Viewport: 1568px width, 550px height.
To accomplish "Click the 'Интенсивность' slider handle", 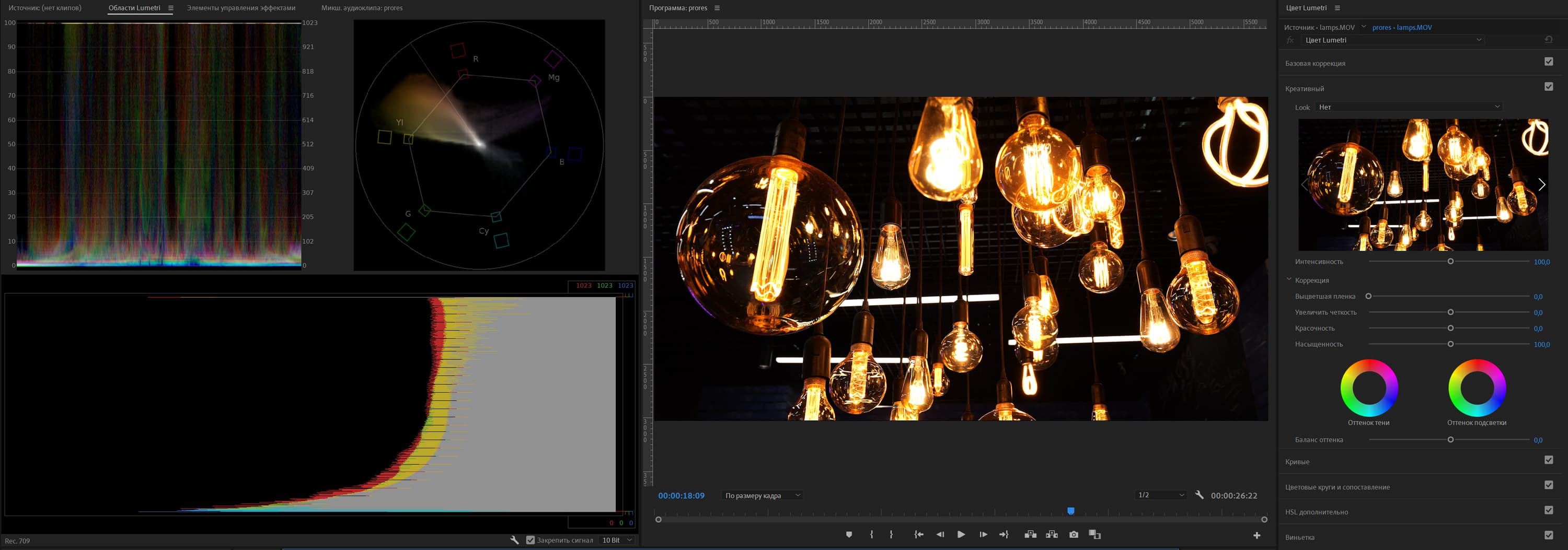I will (x=1450, y=262).
